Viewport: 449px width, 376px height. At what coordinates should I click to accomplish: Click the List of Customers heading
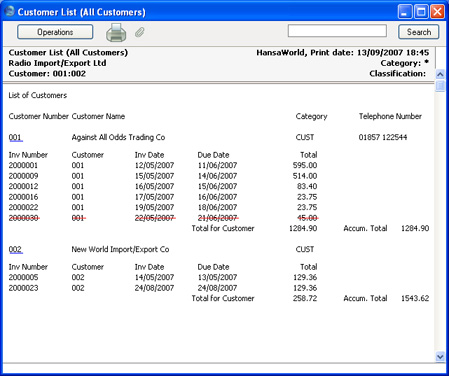point(38,95)
